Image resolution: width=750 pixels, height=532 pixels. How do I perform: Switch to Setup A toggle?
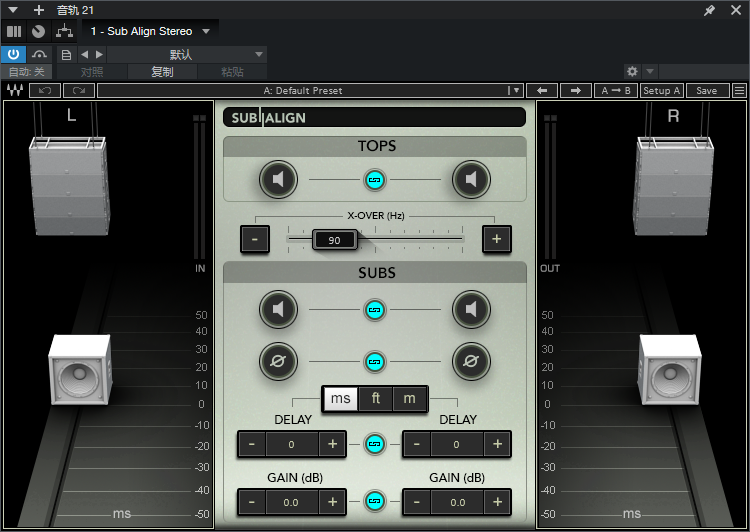tap(662, 90)
